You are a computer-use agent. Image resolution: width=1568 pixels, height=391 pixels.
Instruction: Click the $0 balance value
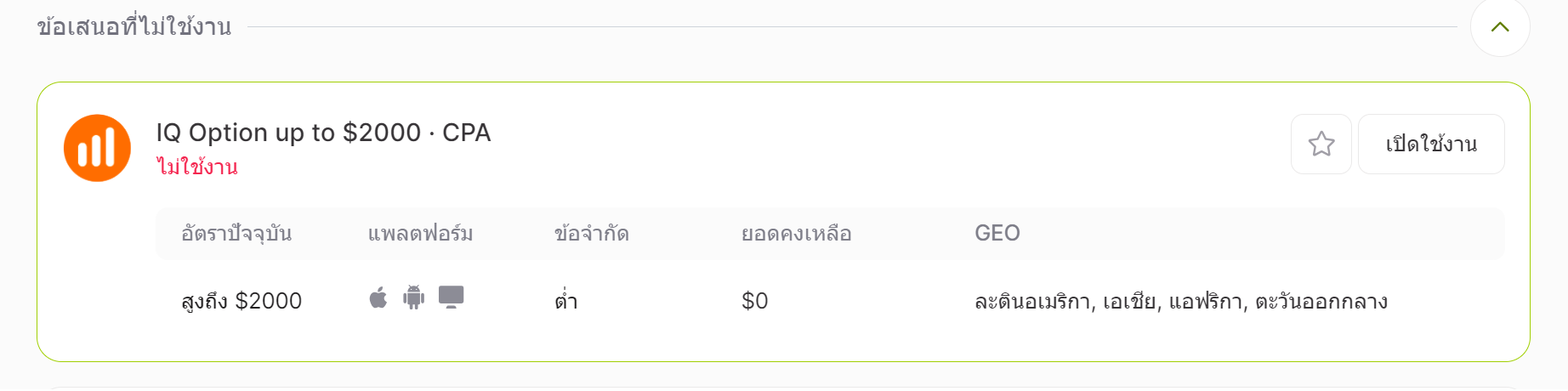(755, 301)
